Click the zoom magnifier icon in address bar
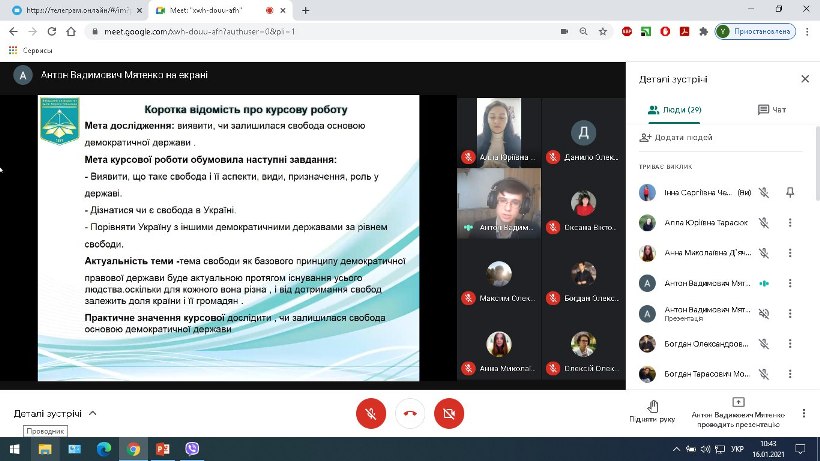Viewport: 820px width, 461px height. (584, 31)
